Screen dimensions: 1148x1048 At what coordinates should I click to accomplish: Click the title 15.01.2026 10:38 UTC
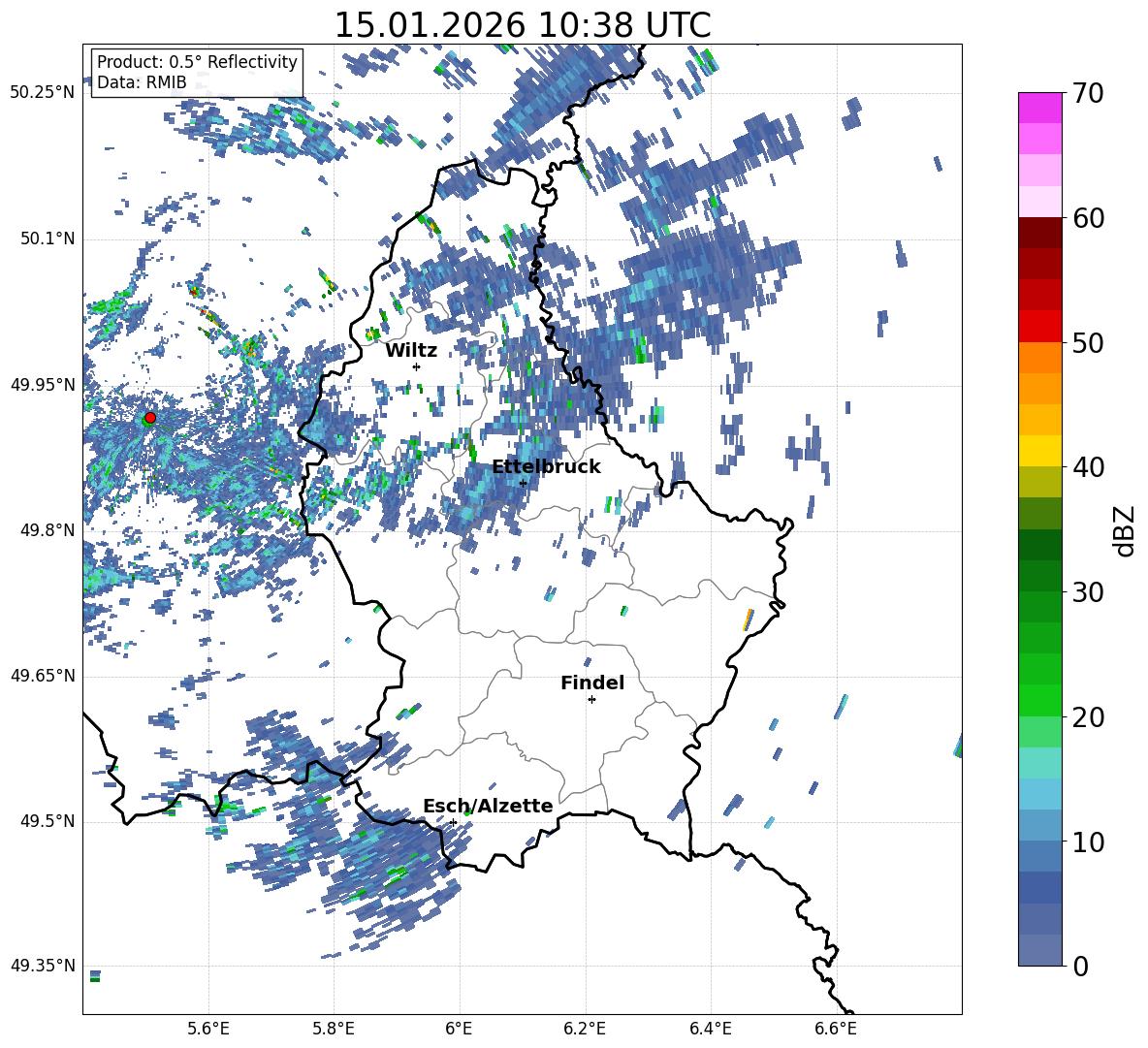coord(523,25)
